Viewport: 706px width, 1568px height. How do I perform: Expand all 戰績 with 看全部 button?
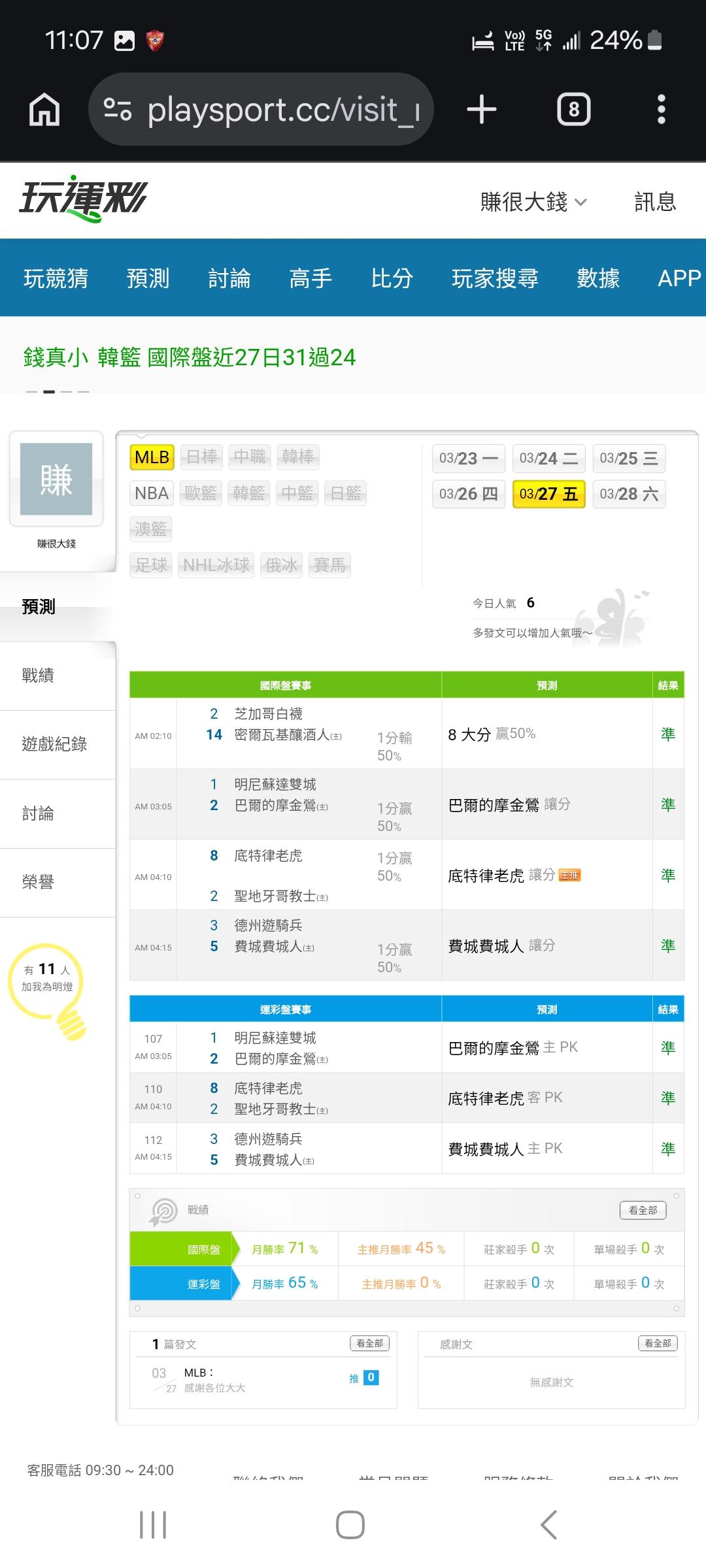[x=643, y=1210]
